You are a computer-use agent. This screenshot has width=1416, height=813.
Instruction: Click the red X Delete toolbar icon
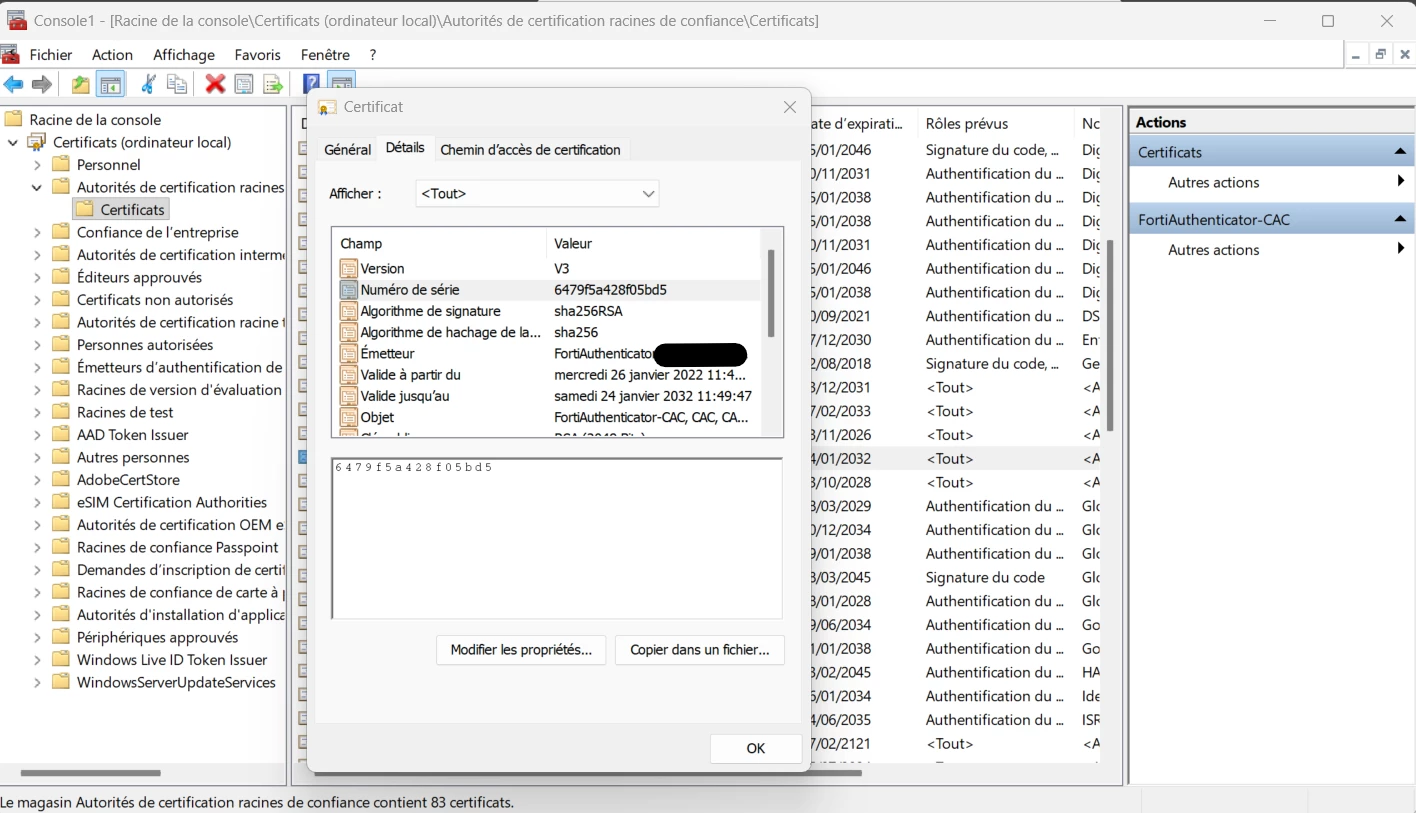pos(215,85)
